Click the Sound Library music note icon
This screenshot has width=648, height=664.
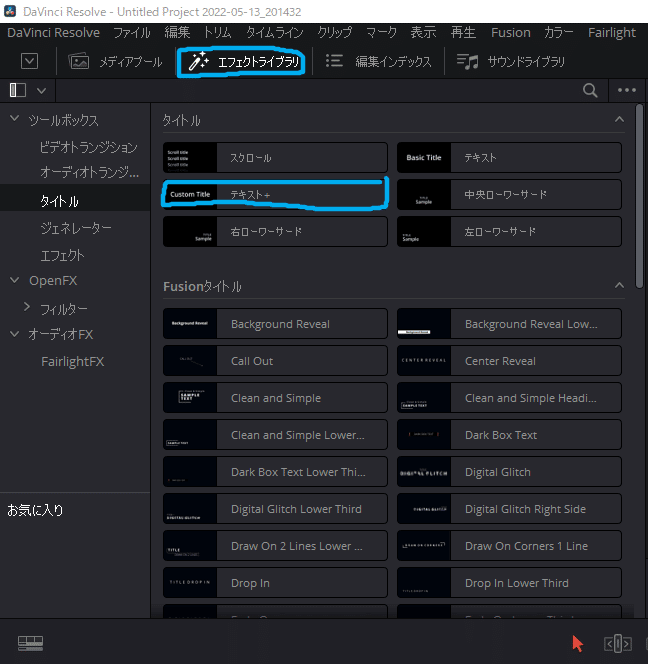(467, 62)
